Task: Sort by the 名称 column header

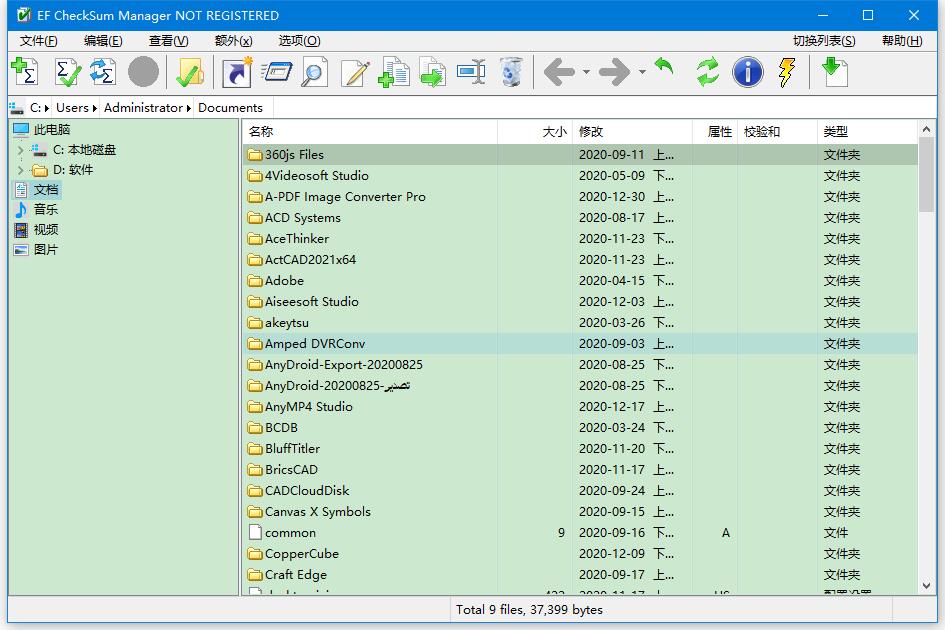Action: (370, 131)
